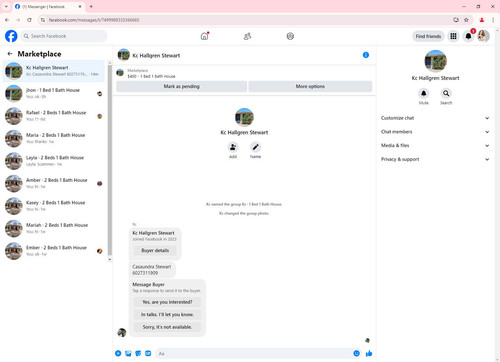
Task: Open Amber - 2 Beds 1 Bath House chat
Action: [x=54, y=183]
